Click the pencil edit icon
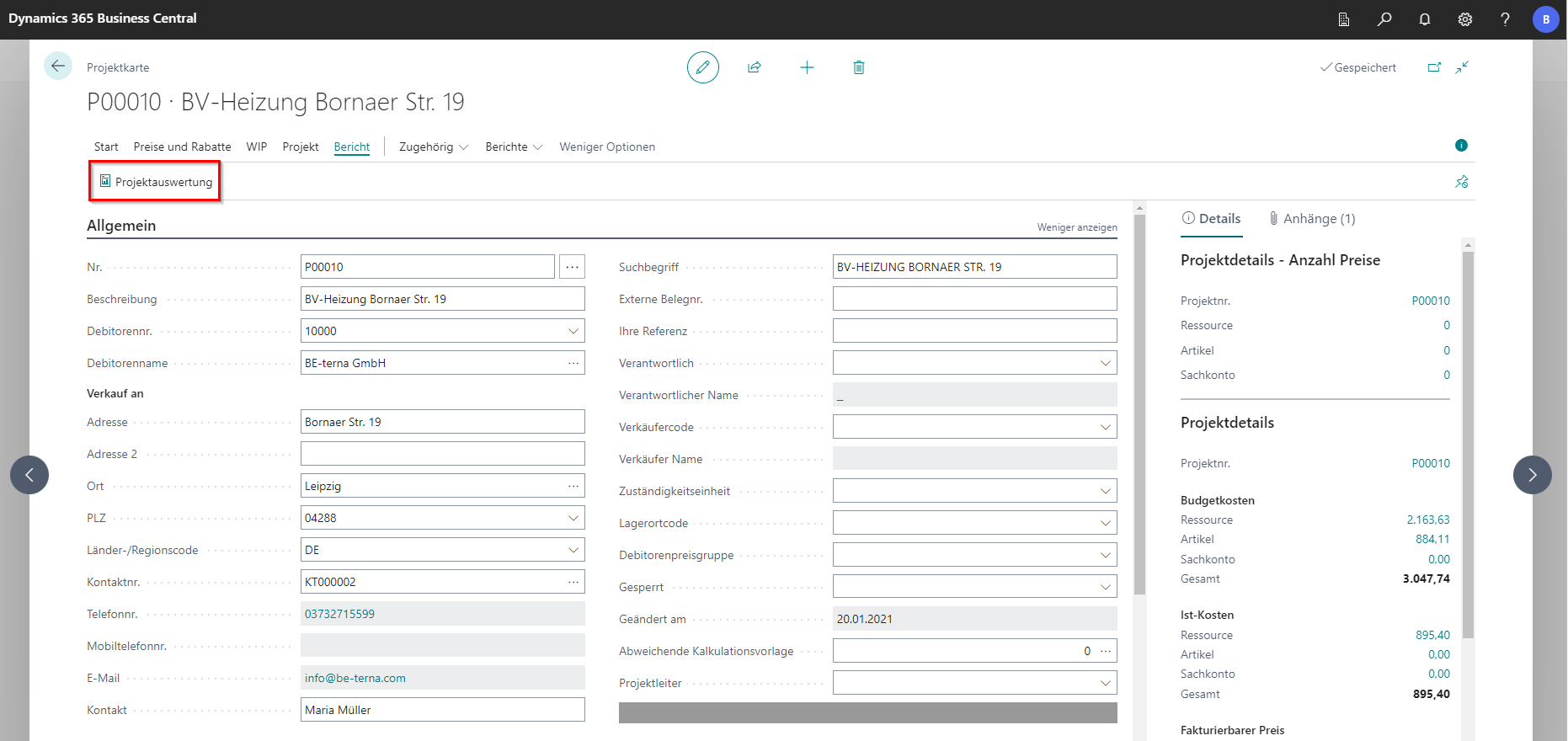This screenshot has height=741, width=1568. tap(702, 67)
